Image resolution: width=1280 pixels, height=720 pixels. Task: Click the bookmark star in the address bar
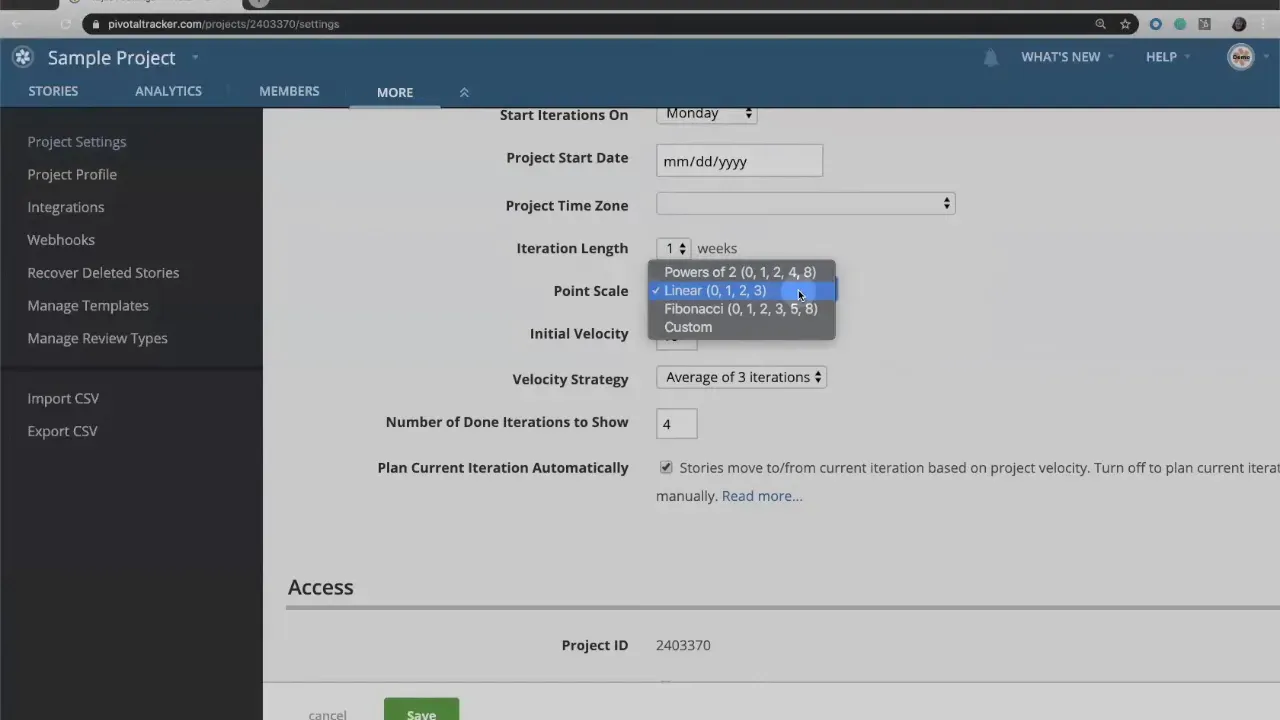pos(1126,24)
